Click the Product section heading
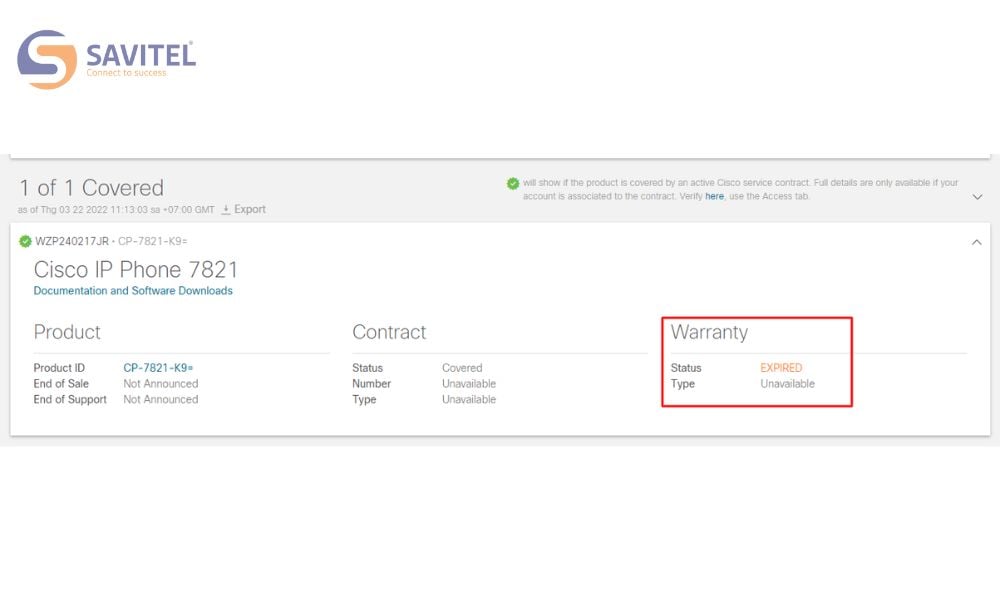This screenshot has height=600, width=1000. pos(67,332)
